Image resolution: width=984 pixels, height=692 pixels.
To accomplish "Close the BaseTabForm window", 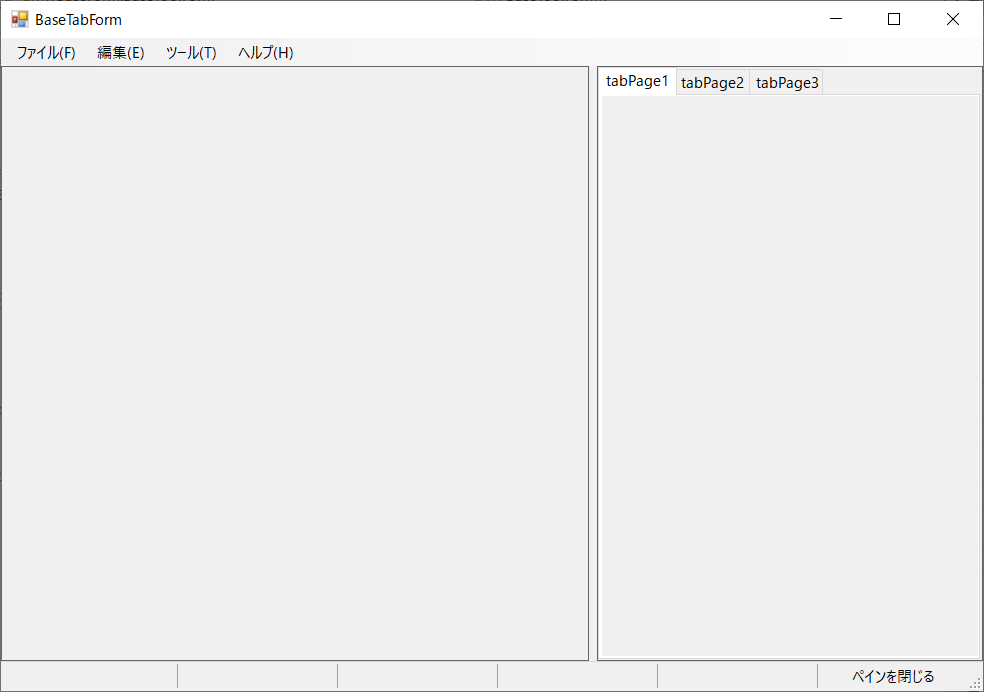I will pos(952,19).
